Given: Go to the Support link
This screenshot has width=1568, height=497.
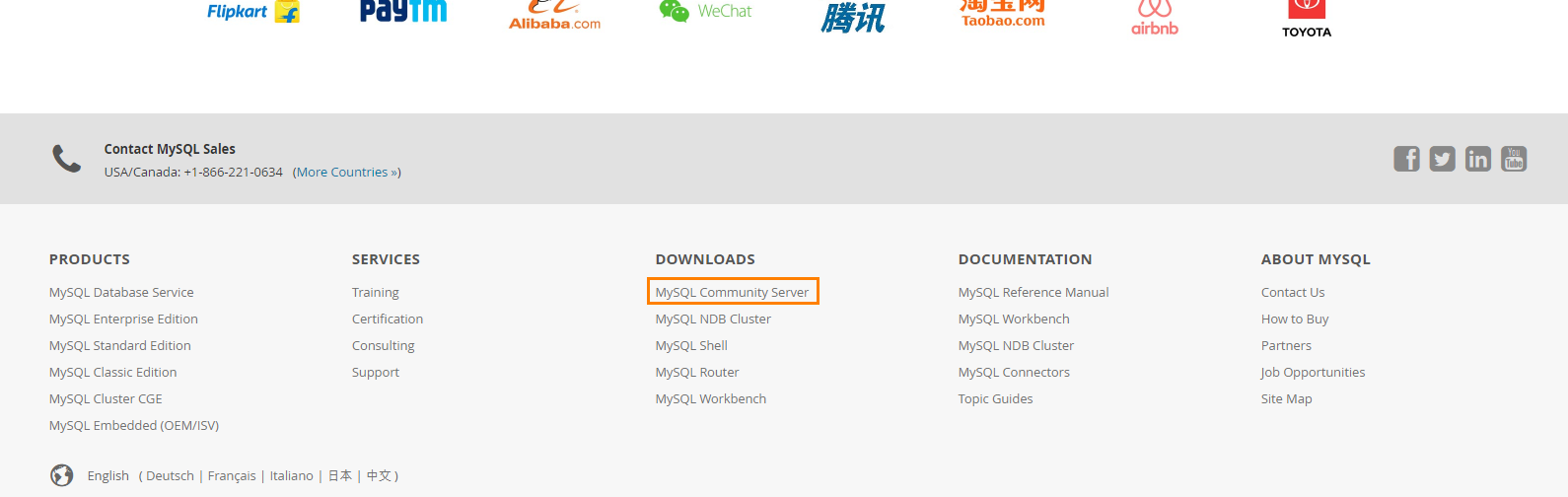Looking at the screenshot, I should point(376,372).
